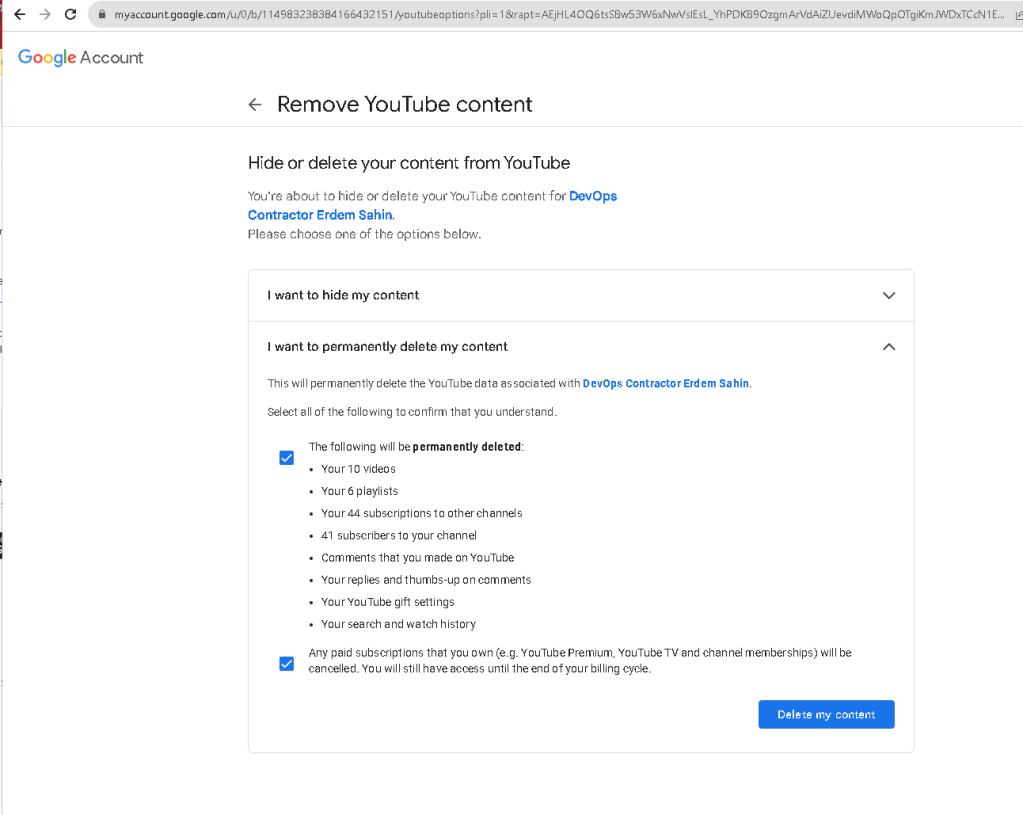Click Select all of the following instruction text
This screenshot has height=815, width=1023.
(412, 412)
